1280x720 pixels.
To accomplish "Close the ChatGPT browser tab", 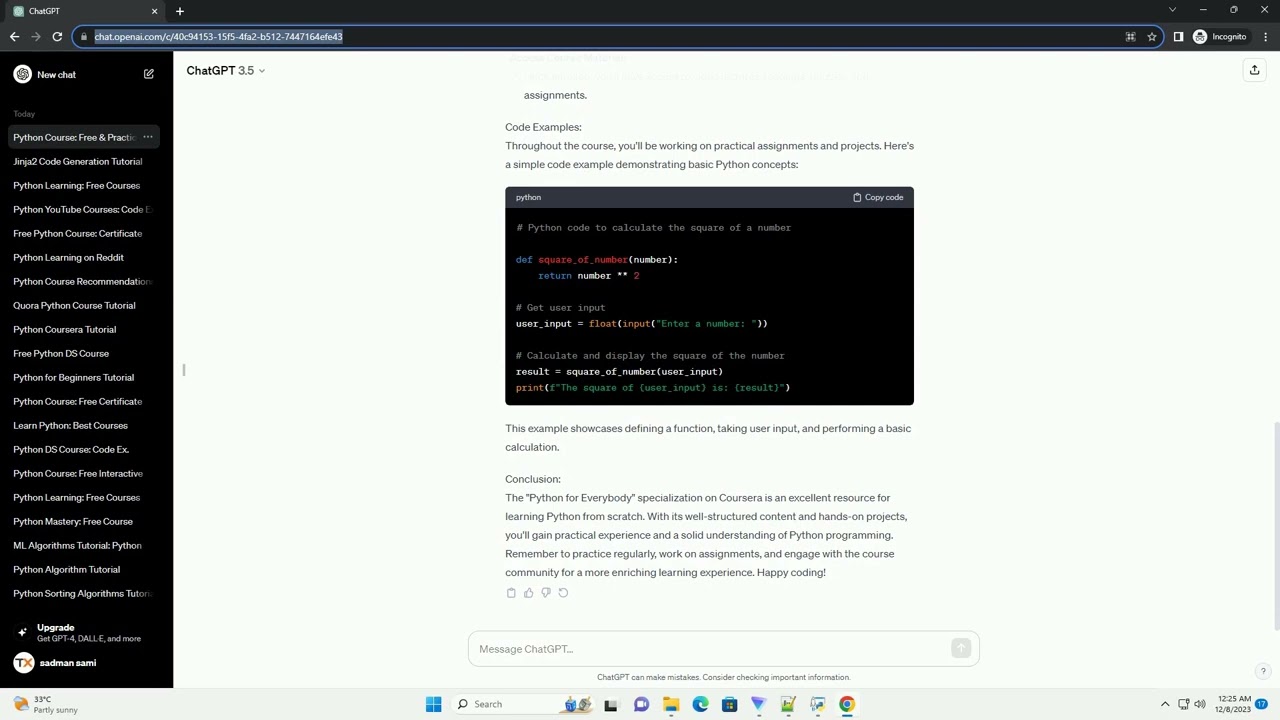I will (x=154, y=11).
